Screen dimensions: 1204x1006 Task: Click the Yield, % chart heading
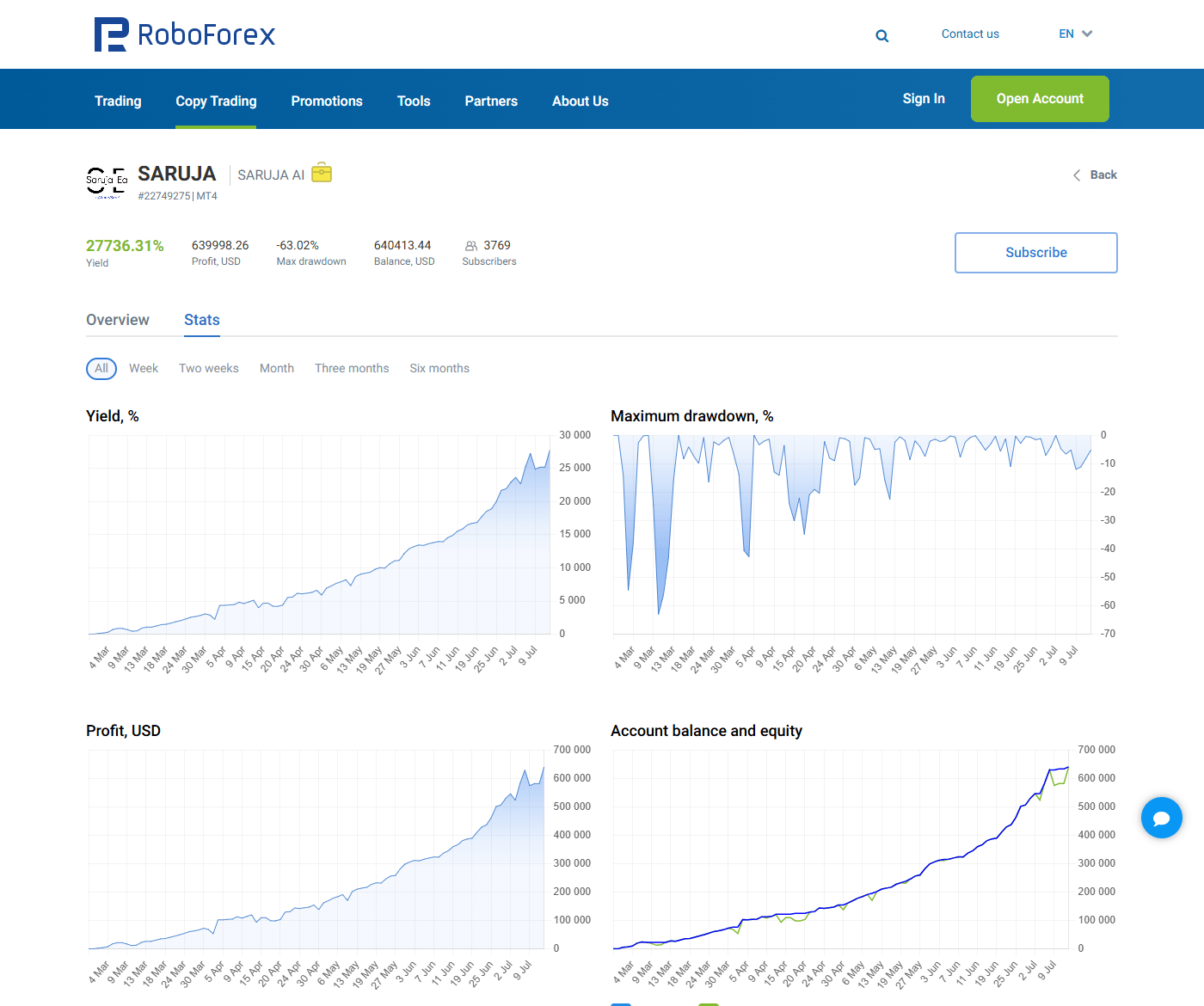click(x=113, y=416)
